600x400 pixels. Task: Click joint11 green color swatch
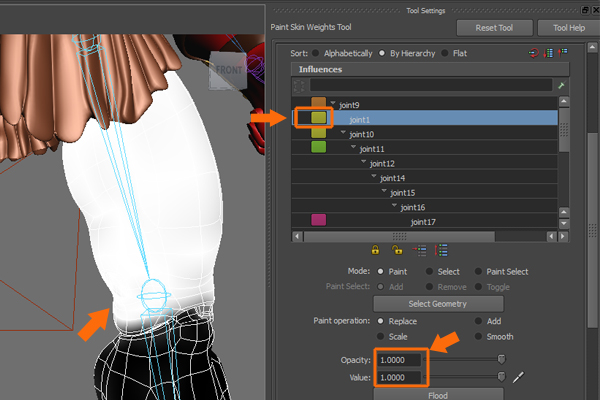pos(318,147)
